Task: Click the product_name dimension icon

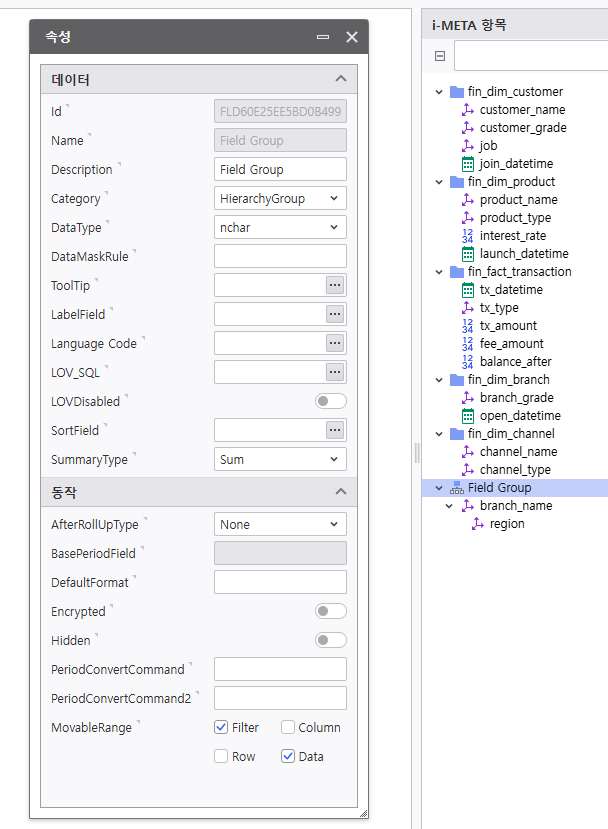Action: pyautogui.click(x=468, y=200)
